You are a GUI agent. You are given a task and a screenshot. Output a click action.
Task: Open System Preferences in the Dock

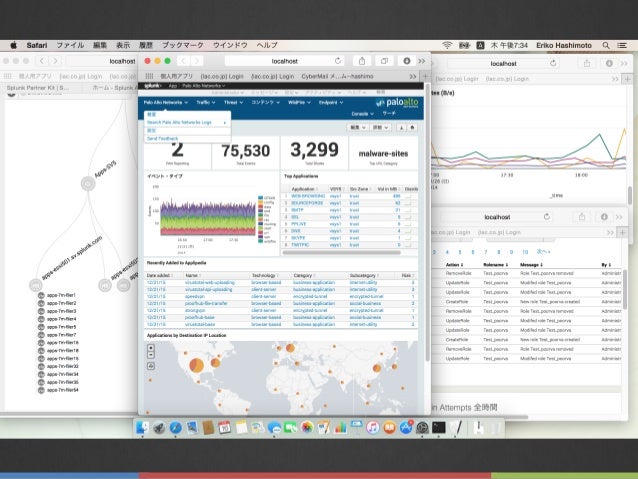pyautogui.click(x=422, y=427)
